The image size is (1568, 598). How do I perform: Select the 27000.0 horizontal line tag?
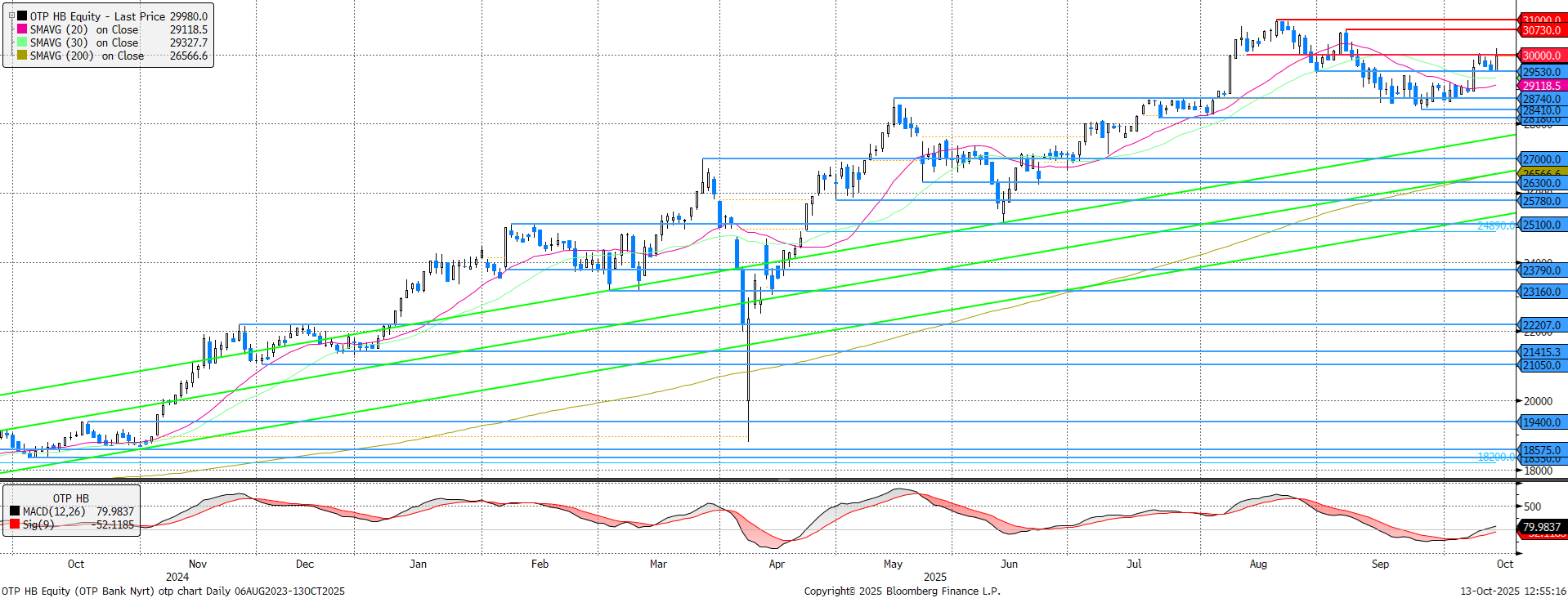1541,159
